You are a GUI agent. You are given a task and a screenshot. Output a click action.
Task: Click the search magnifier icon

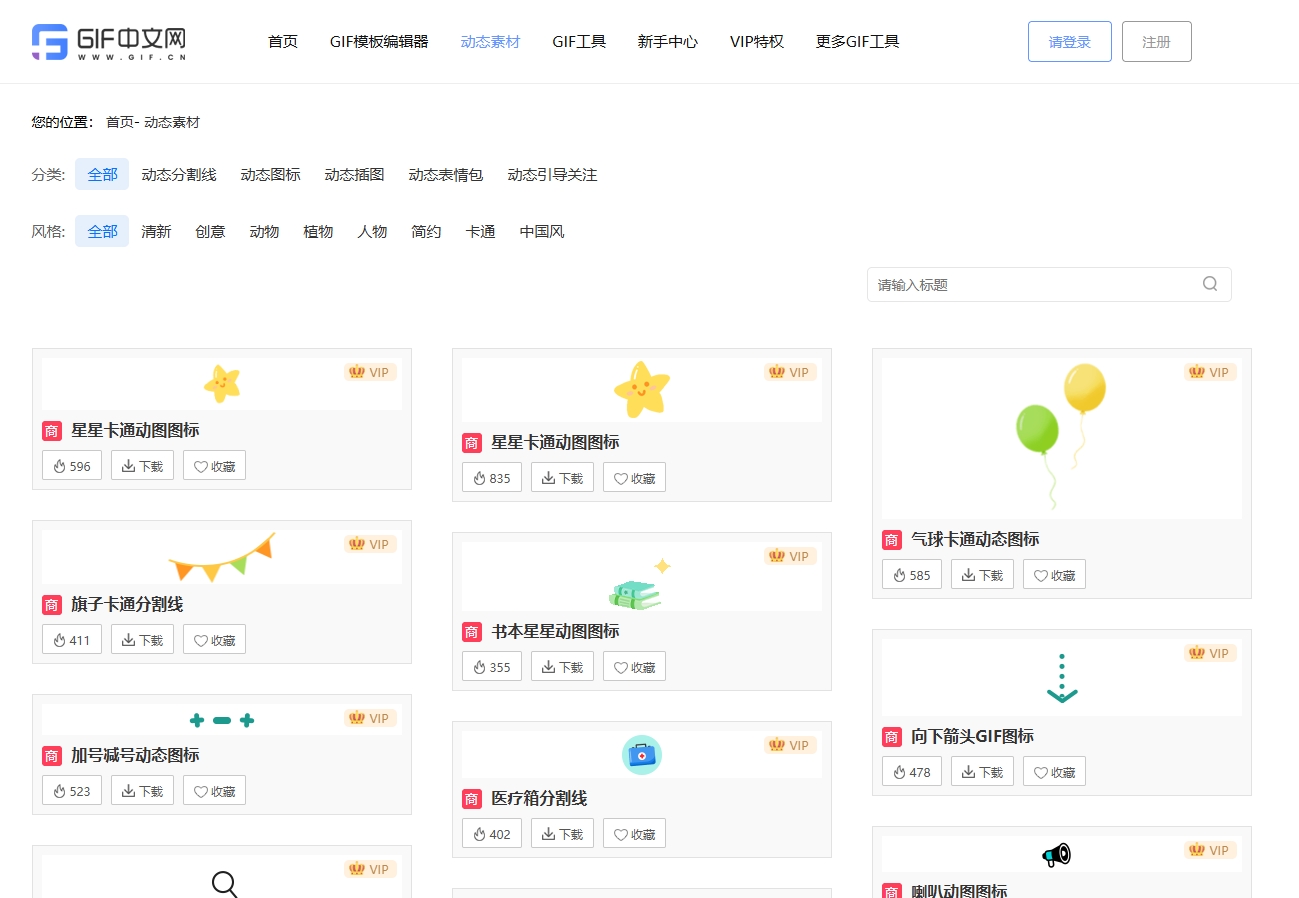tap(1210, 284)
